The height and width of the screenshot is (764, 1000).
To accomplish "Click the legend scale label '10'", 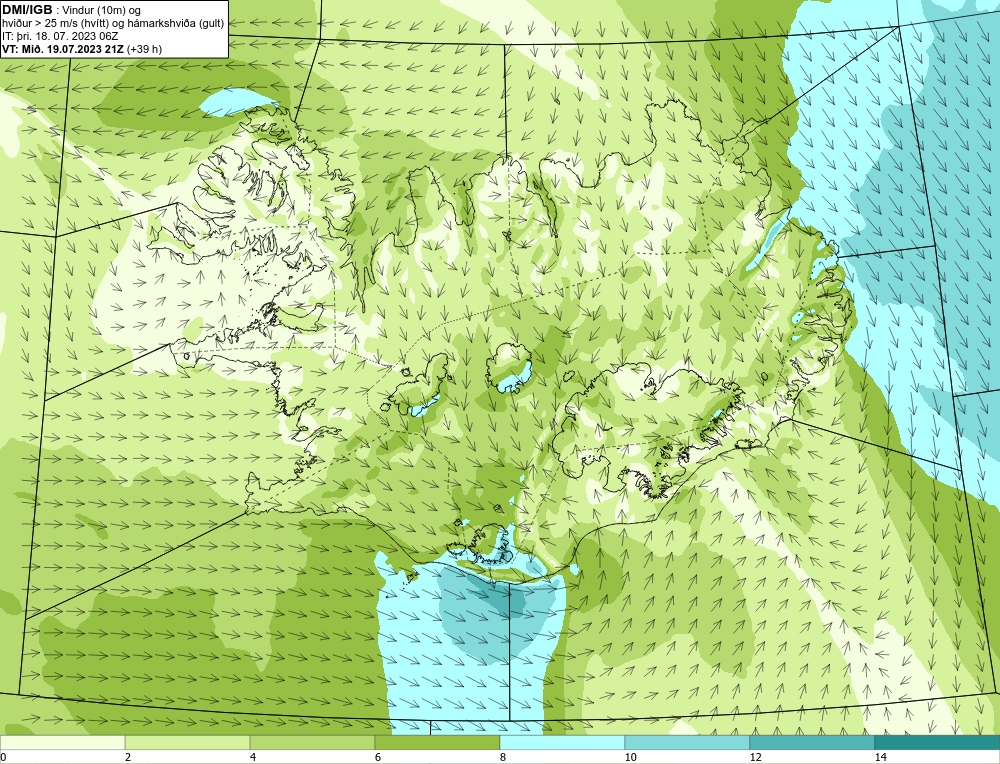I will pyautogui.click(x=630, y=757).
